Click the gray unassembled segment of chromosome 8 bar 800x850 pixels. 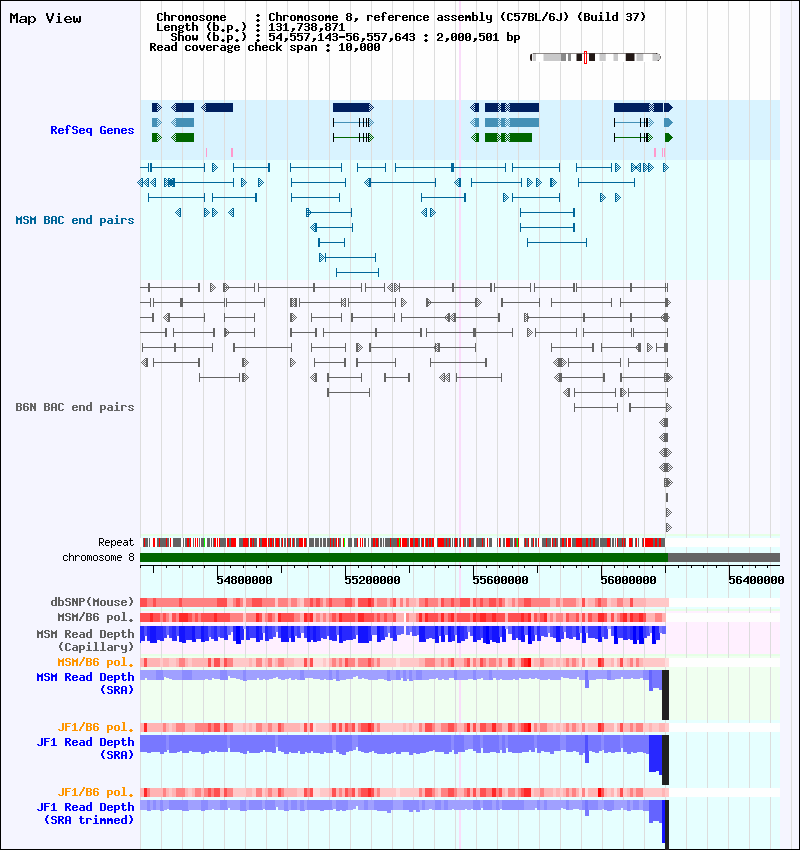point(724,557)
